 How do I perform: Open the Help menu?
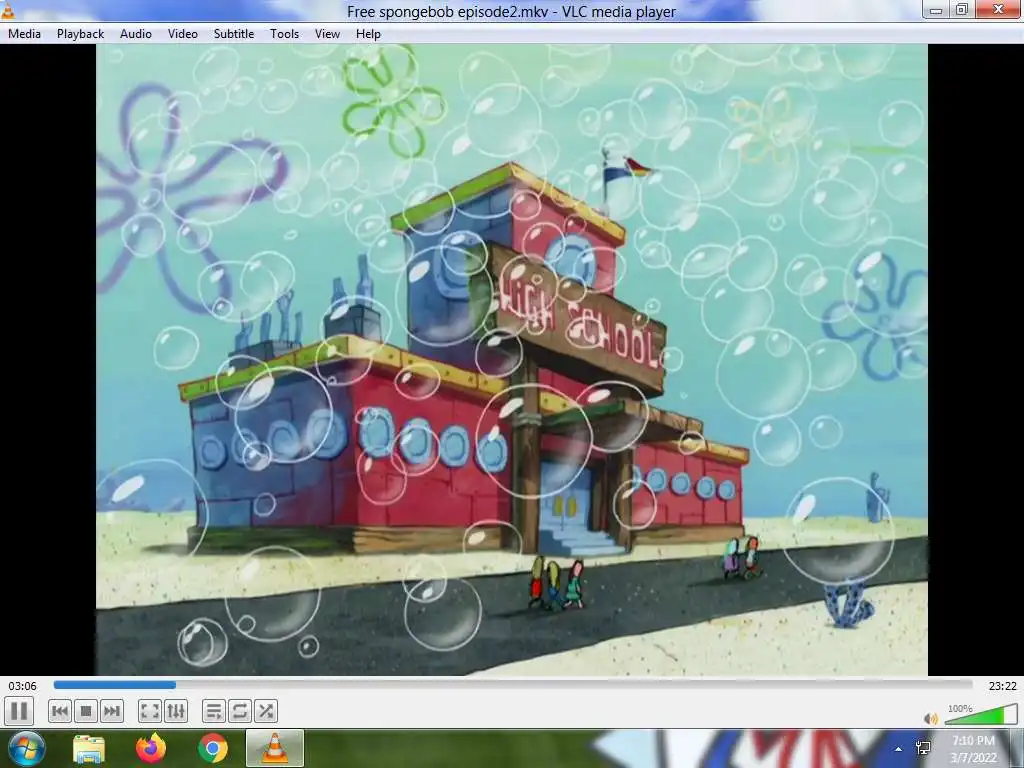(x=368, y=34)
